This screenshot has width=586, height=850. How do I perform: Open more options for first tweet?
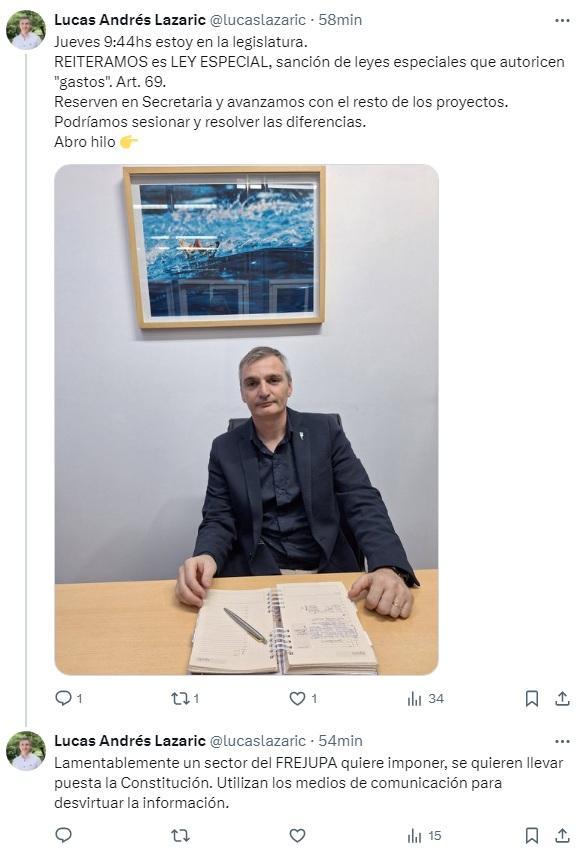(x=563, y=21)
